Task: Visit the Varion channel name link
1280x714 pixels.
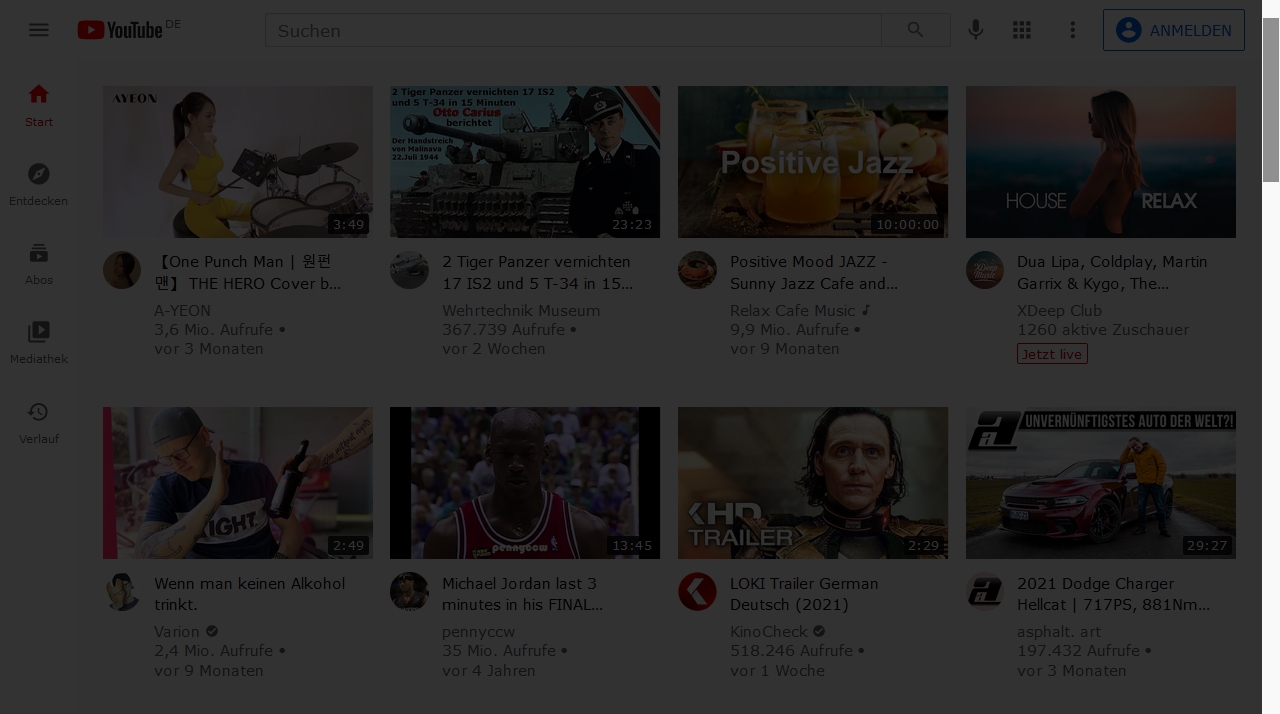Action: pos(177,632)
